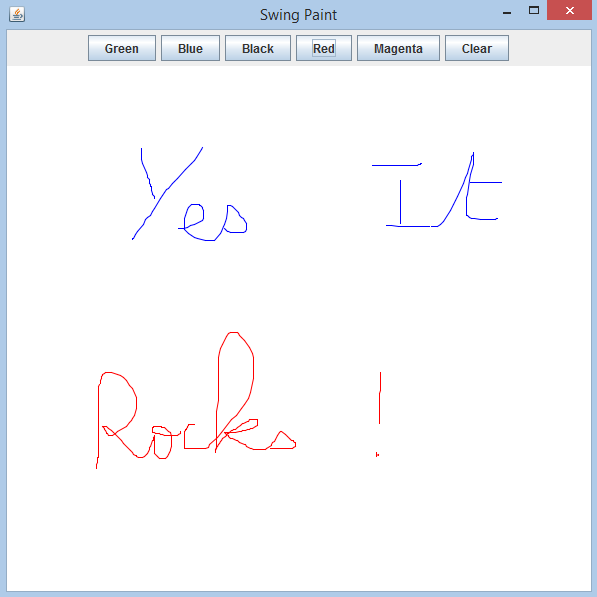Screen dimensions: 597x597
Task: Switch drawing color to Blue
Action: click(190, 48)
